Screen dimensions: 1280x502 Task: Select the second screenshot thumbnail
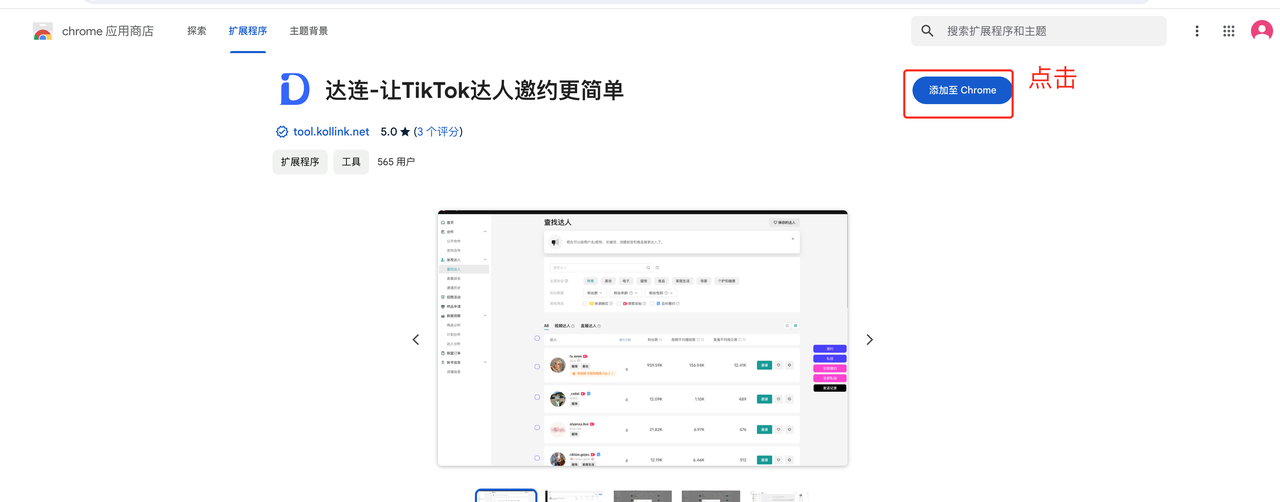pos(574,496)
